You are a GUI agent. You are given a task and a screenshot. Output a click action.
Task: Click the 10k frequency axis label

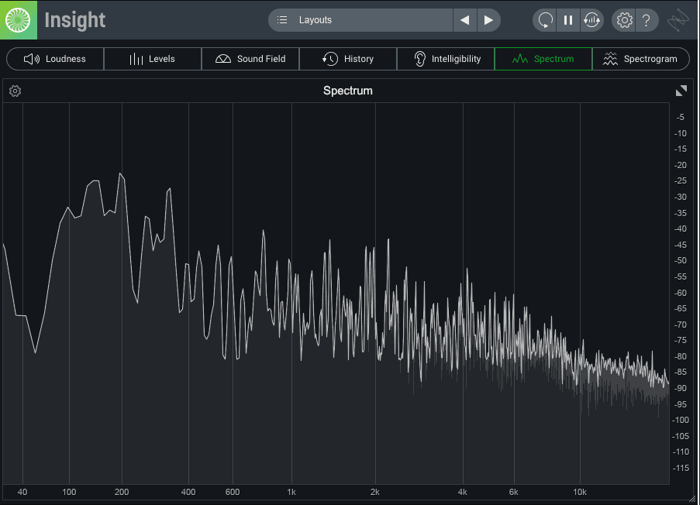coord(579,492)
